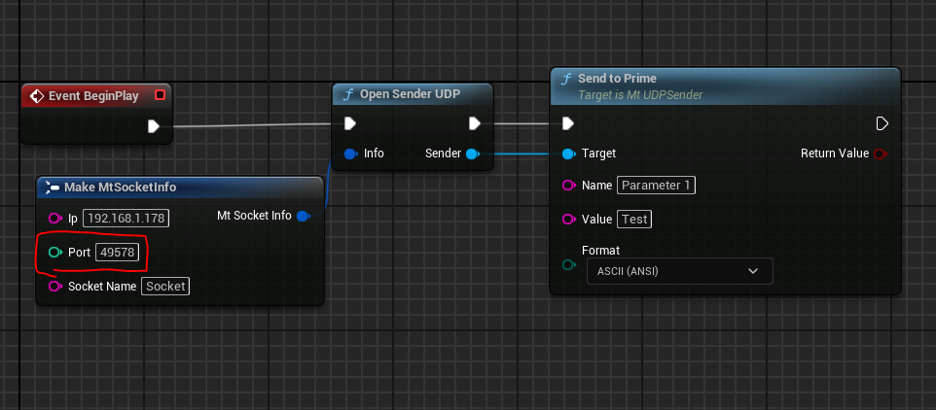Image resolution: width=936 pixels, height=410 pixels.
Task: Click Open Sender UDP's execution output pin
Action: pyautogui.click(x=475, y=124)
